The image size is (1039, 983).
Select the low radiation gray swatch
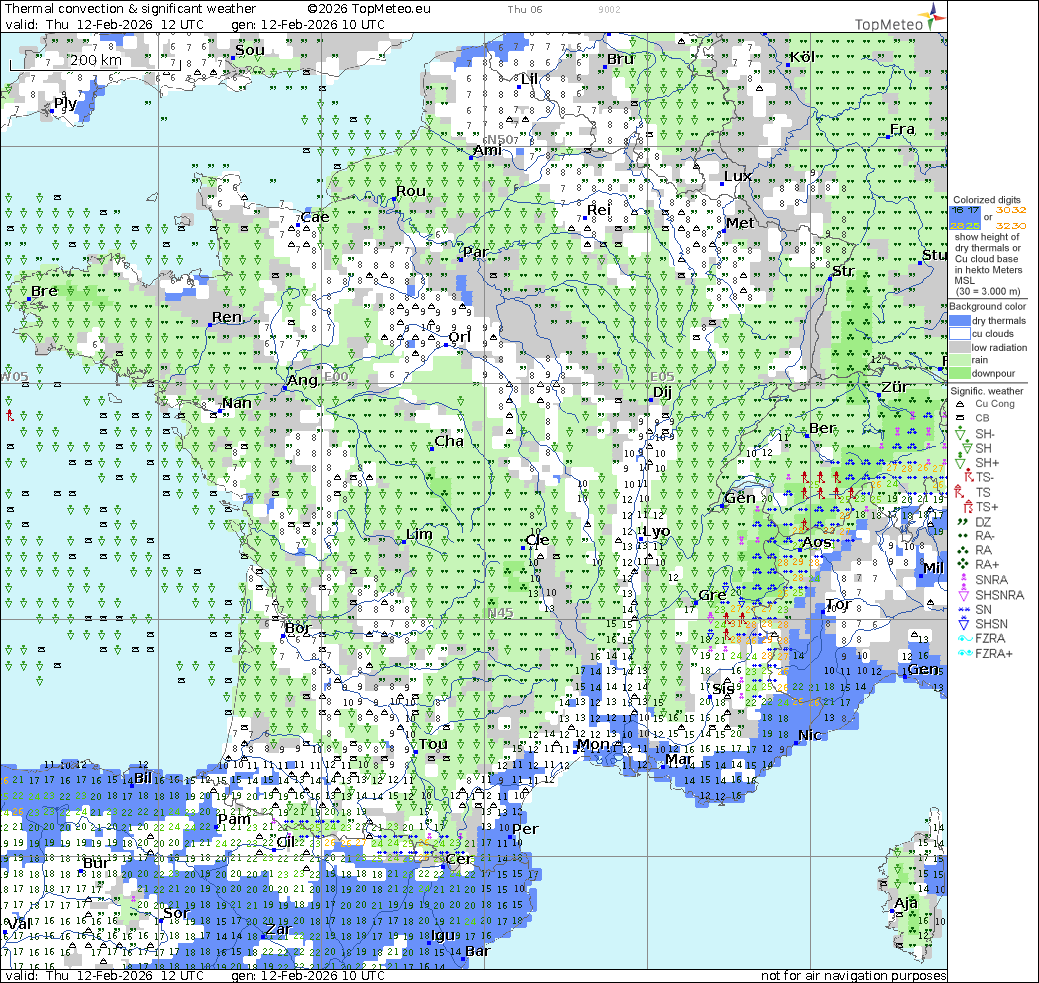coord(964,347)
